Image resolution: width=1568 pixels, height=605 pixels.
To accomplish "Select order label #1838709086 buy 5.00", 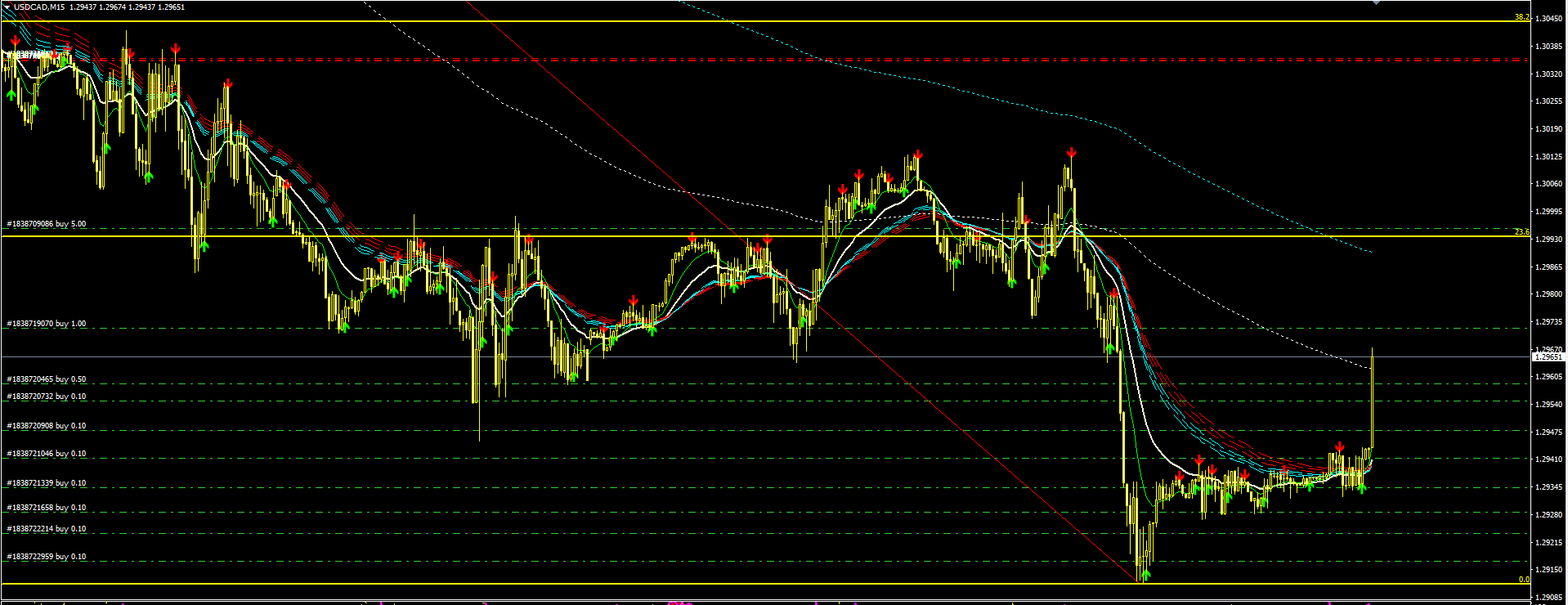I will pyautogui.click(x=47, y=224).
